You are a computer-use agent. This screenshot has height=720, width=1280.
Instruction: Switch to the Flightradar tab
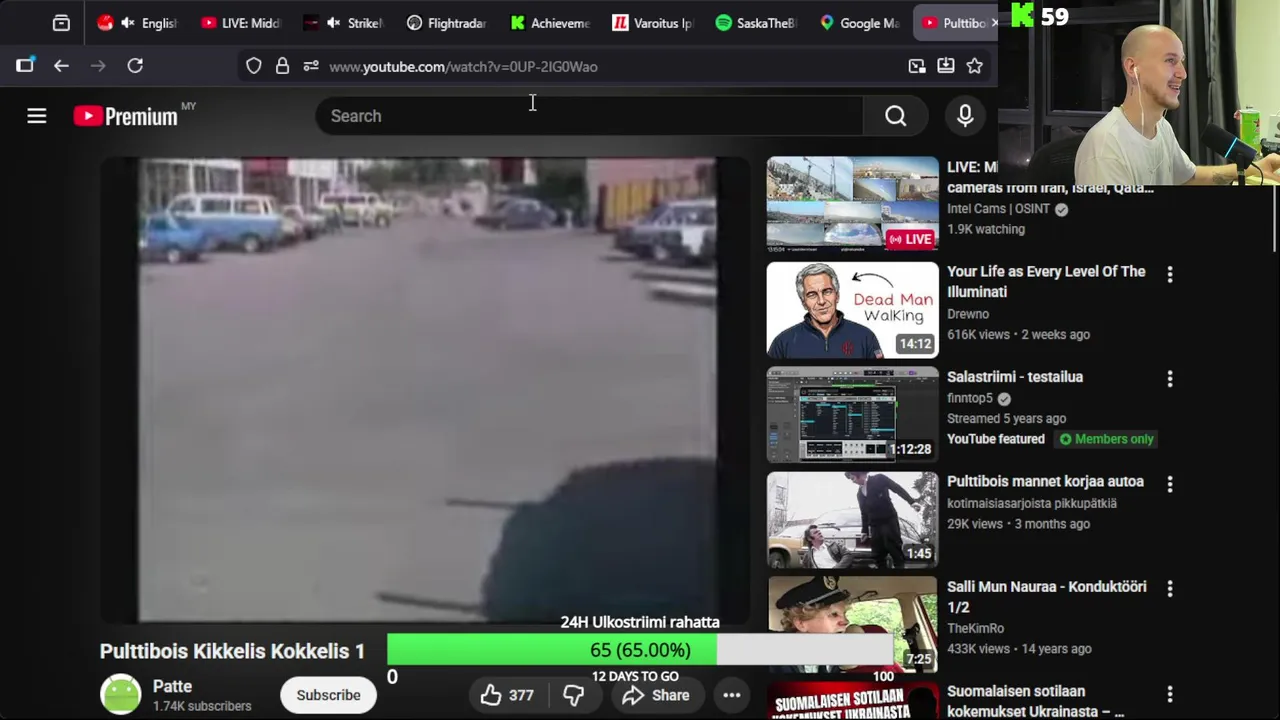[x=445, y=23]
